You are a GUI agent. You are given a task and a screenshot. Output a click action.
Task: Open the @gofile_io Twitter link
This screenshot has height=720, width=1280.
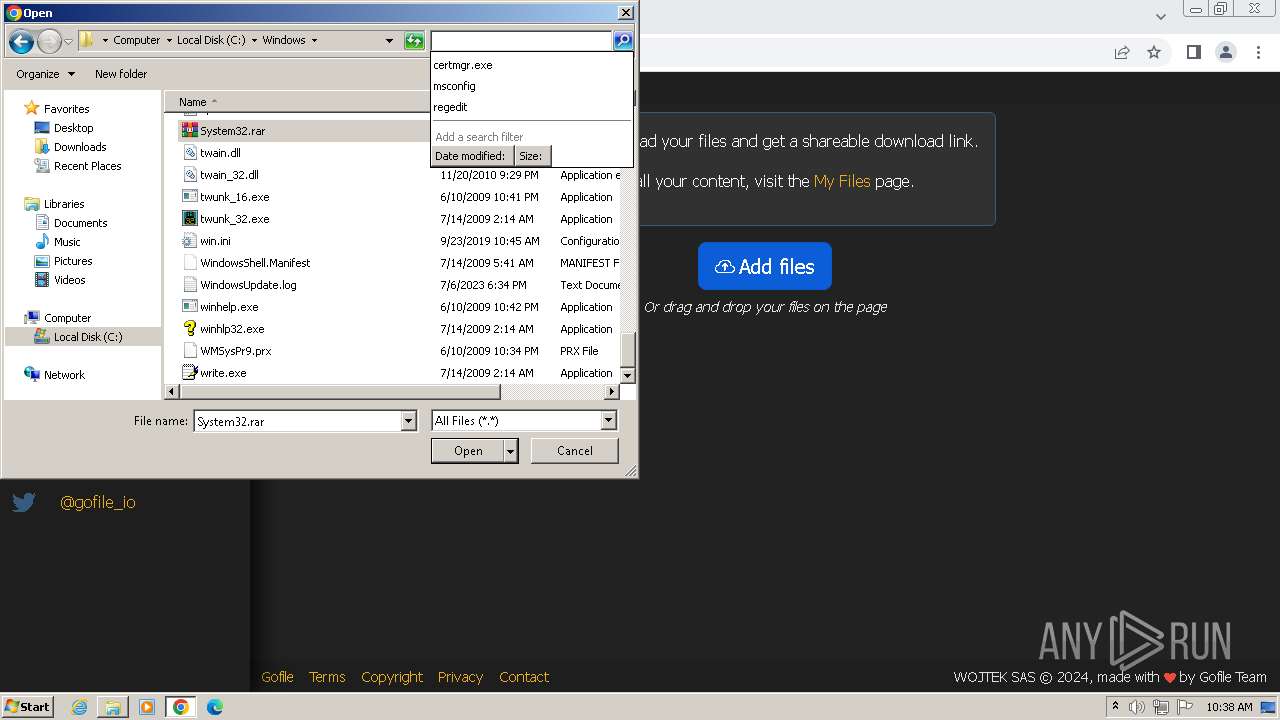click(x=98, y=502)
